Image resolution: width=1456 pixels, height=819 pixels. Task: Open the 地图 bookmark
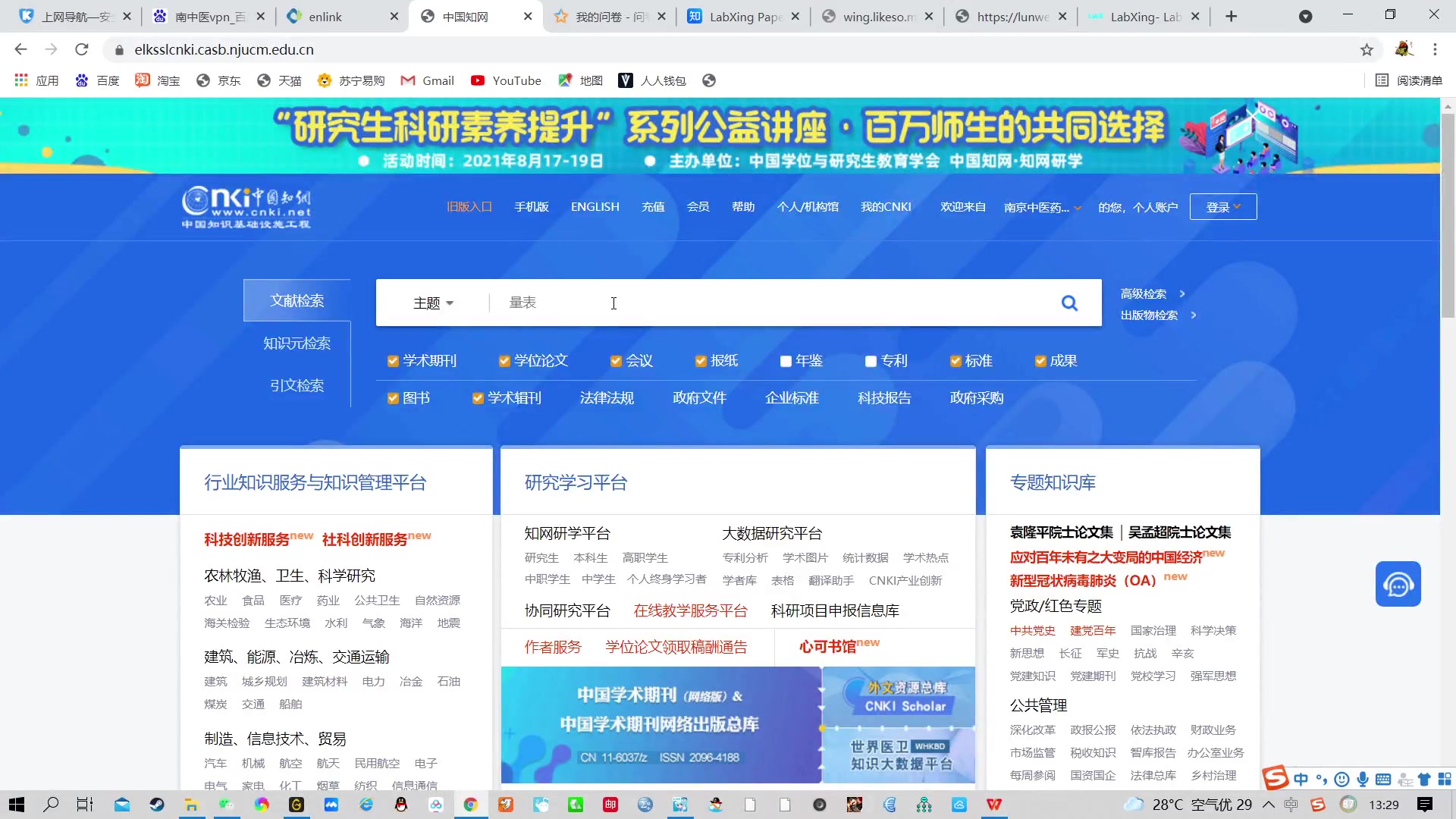(580, 80)
